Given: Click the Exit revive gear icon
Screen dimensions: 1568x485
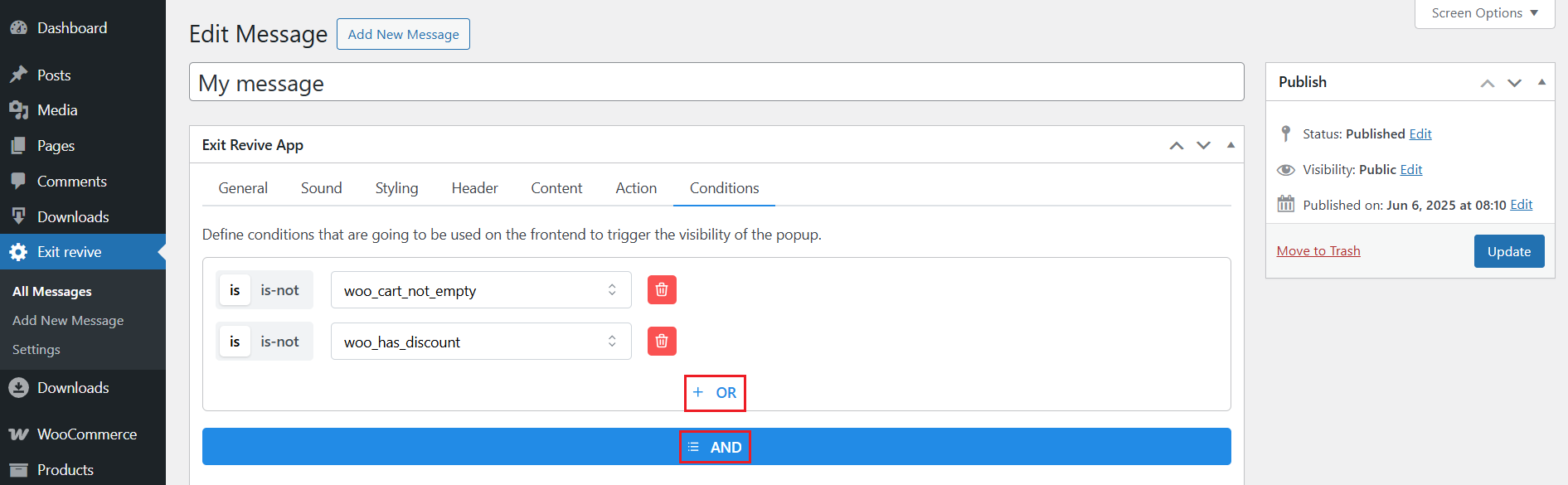Looking at the screenshot, I should (x=18, y=252).
